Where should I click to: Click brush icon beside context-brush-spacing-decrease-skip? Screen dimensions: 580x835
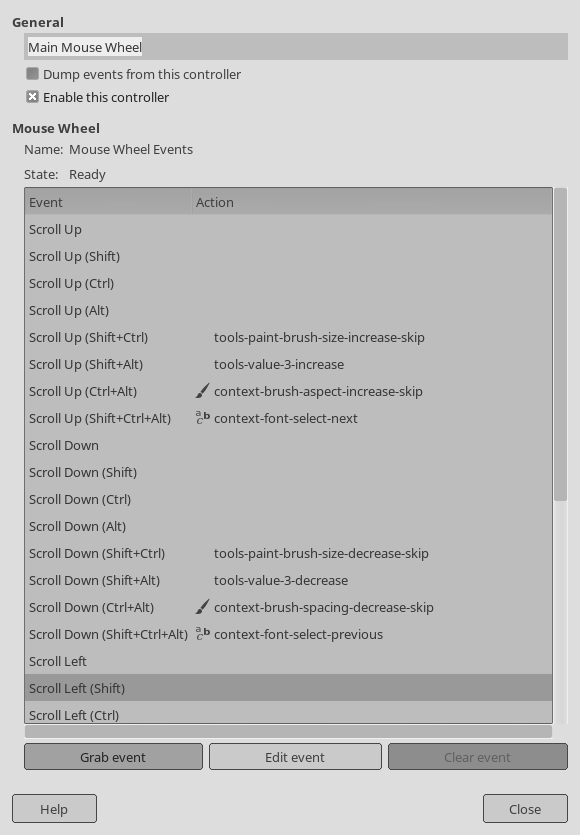[x=202, y=607]
